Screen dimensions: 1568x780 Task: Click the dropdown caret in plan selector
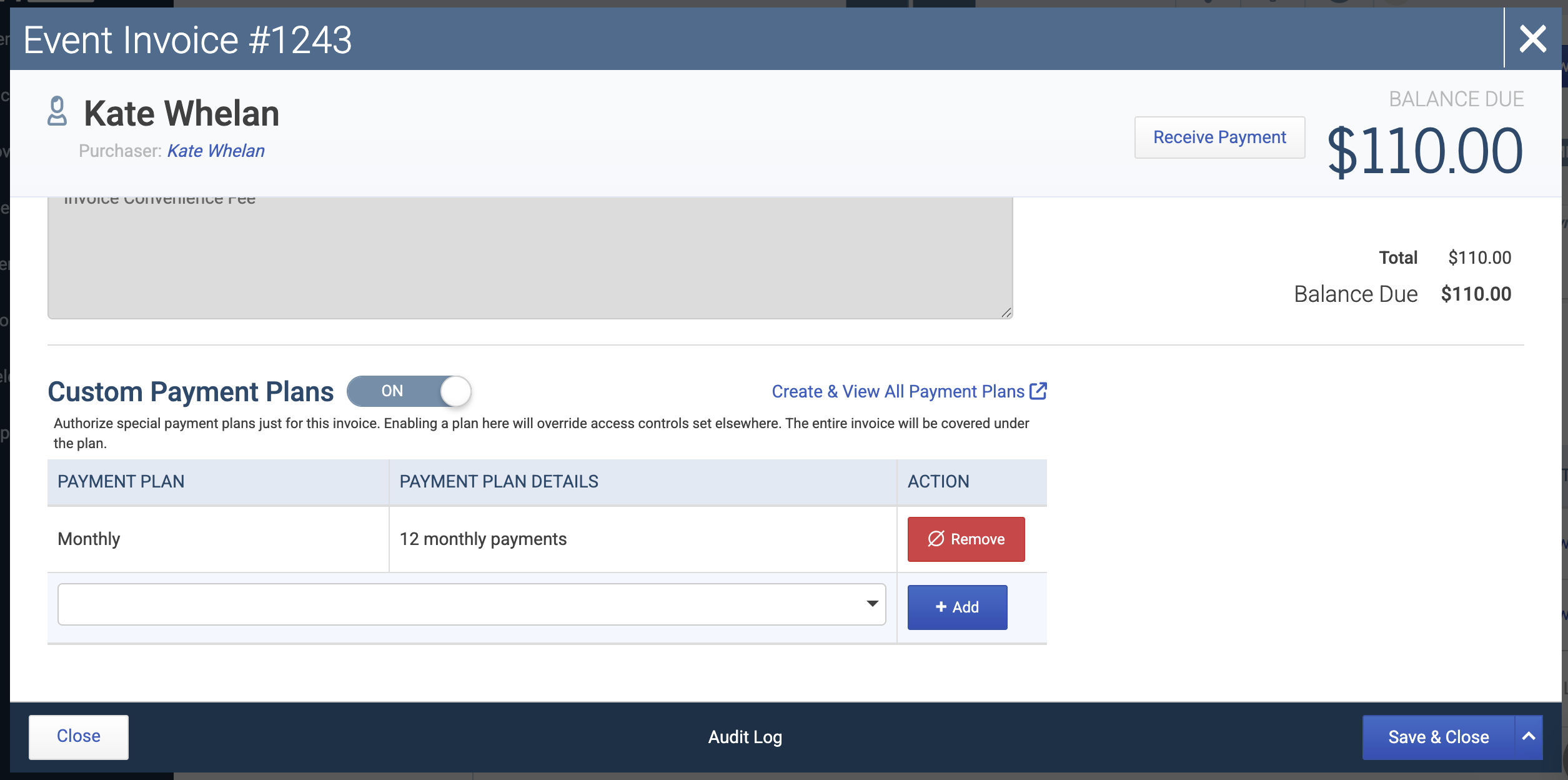coord(872,604)
